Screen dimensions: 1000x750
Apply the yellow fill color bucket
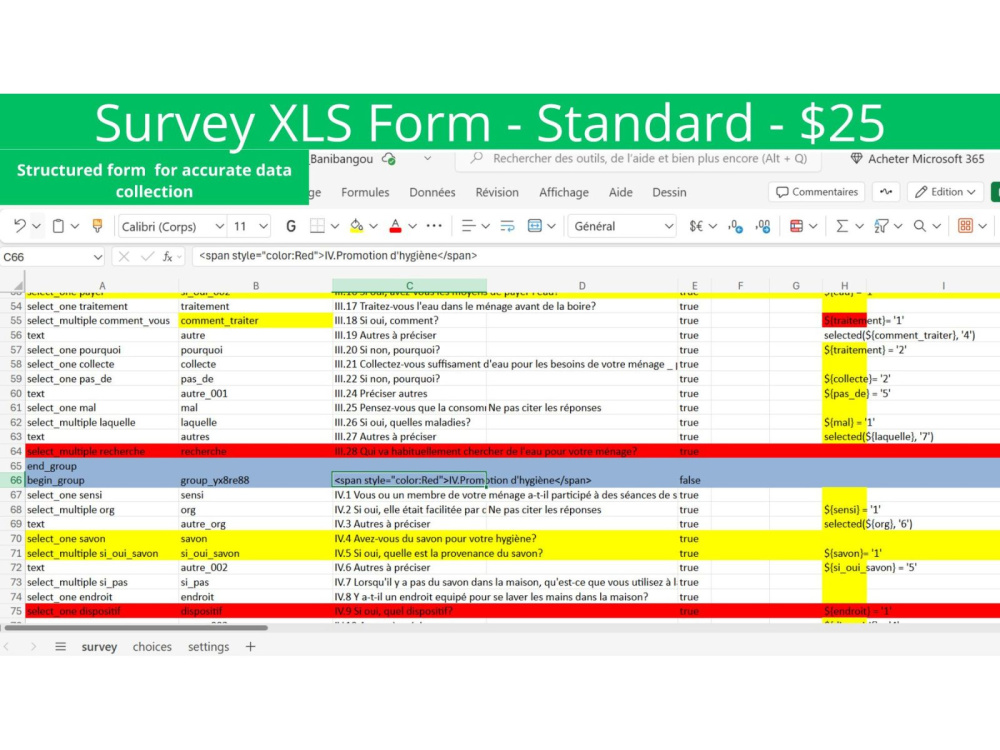coord(357,226)
